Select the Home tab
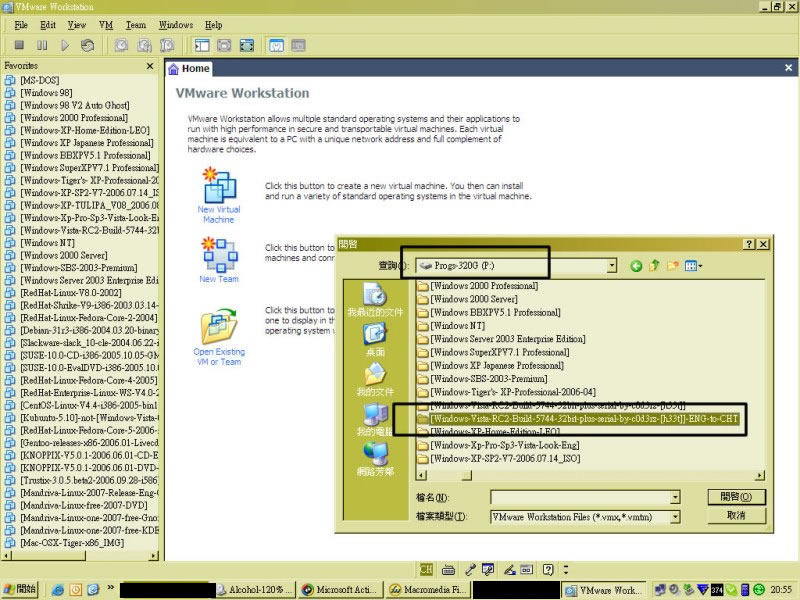Viewport: 800px width, 600px height. (189, 68)
